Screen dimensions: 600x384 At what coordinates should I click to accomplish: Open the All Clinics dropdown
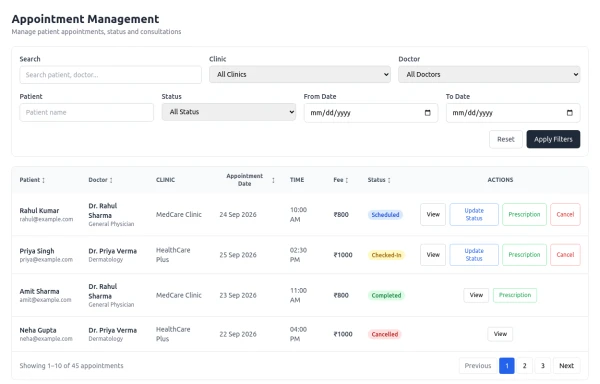(300, 74)
